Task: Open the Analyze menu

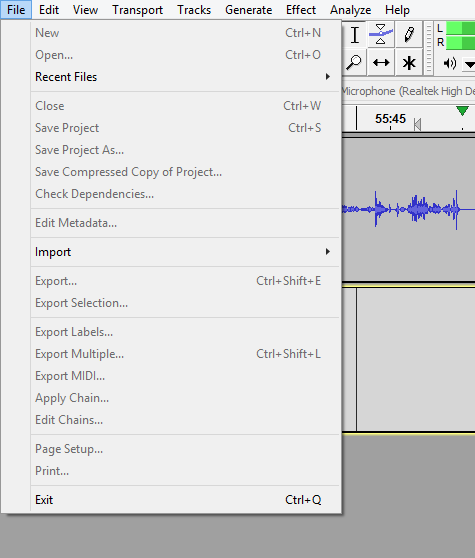Action: 350,10
